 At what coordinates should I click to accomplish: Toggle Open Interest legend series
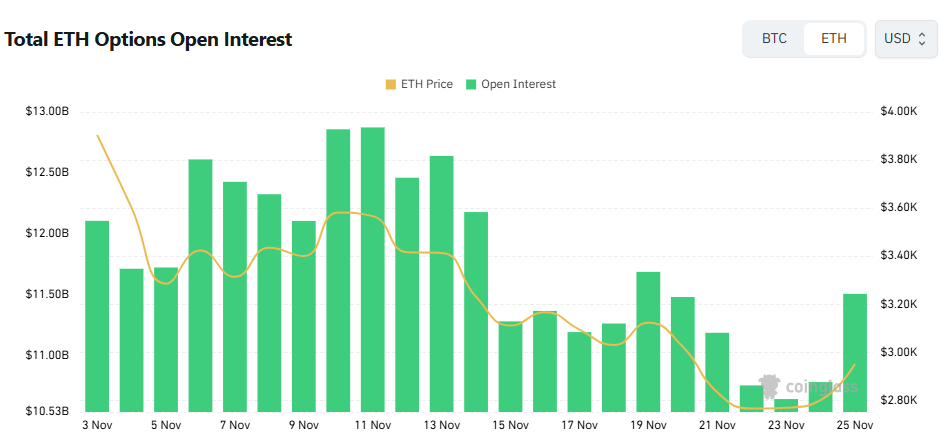518,84
